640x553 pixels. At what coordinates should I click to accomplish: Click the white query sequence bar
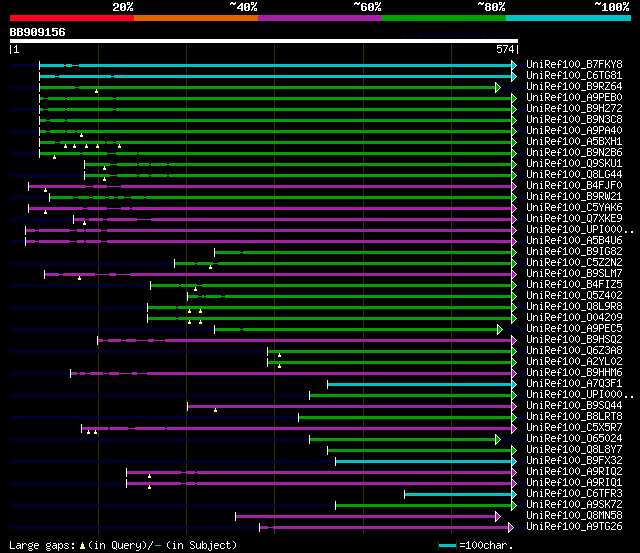pyautogui.click(x=264, y=41)
